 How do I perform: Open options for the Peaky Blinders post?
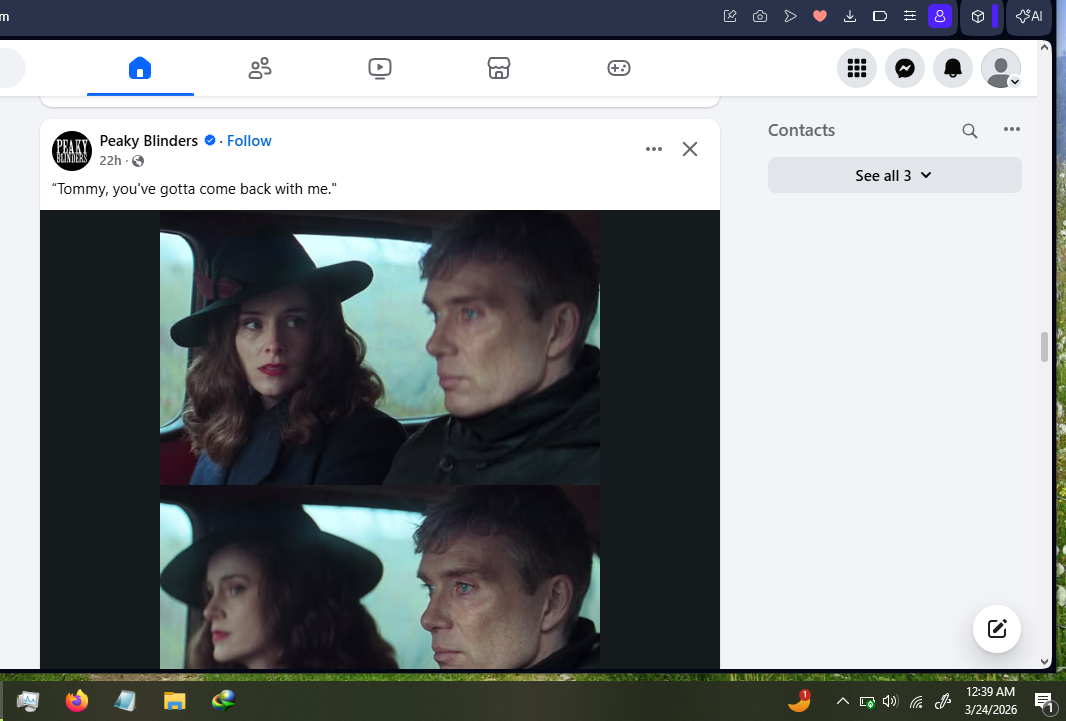pos(654,148)
